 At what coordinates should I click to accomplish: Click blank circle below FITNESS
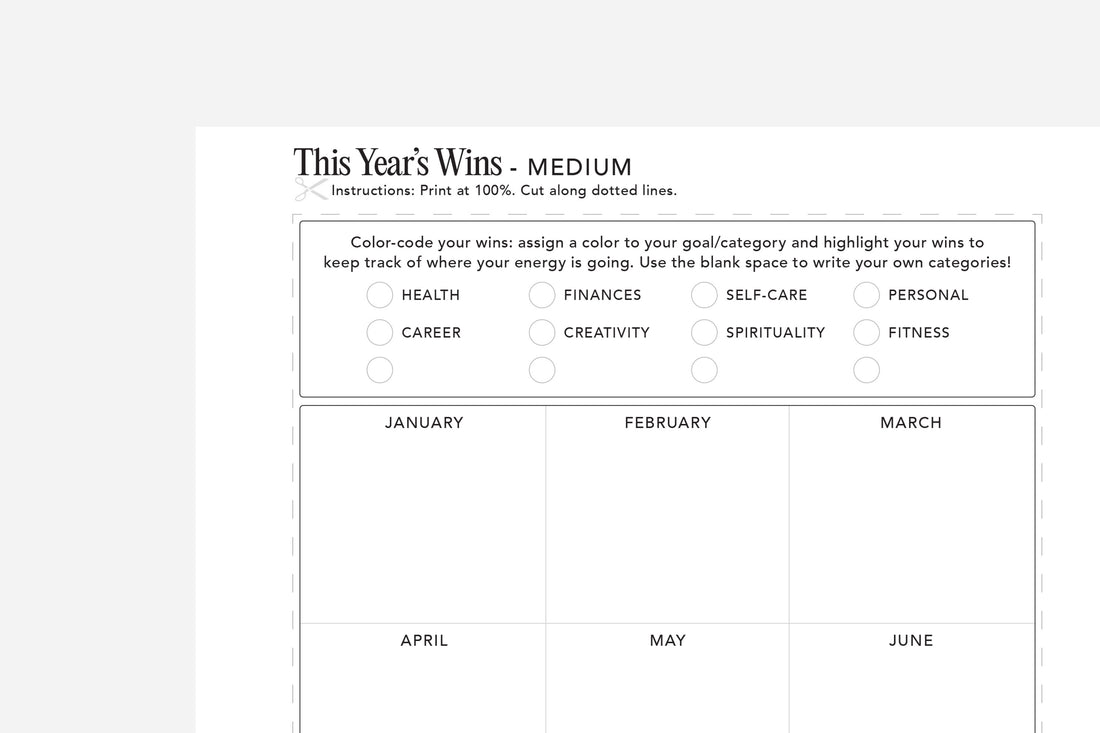[x=866, y=370]
